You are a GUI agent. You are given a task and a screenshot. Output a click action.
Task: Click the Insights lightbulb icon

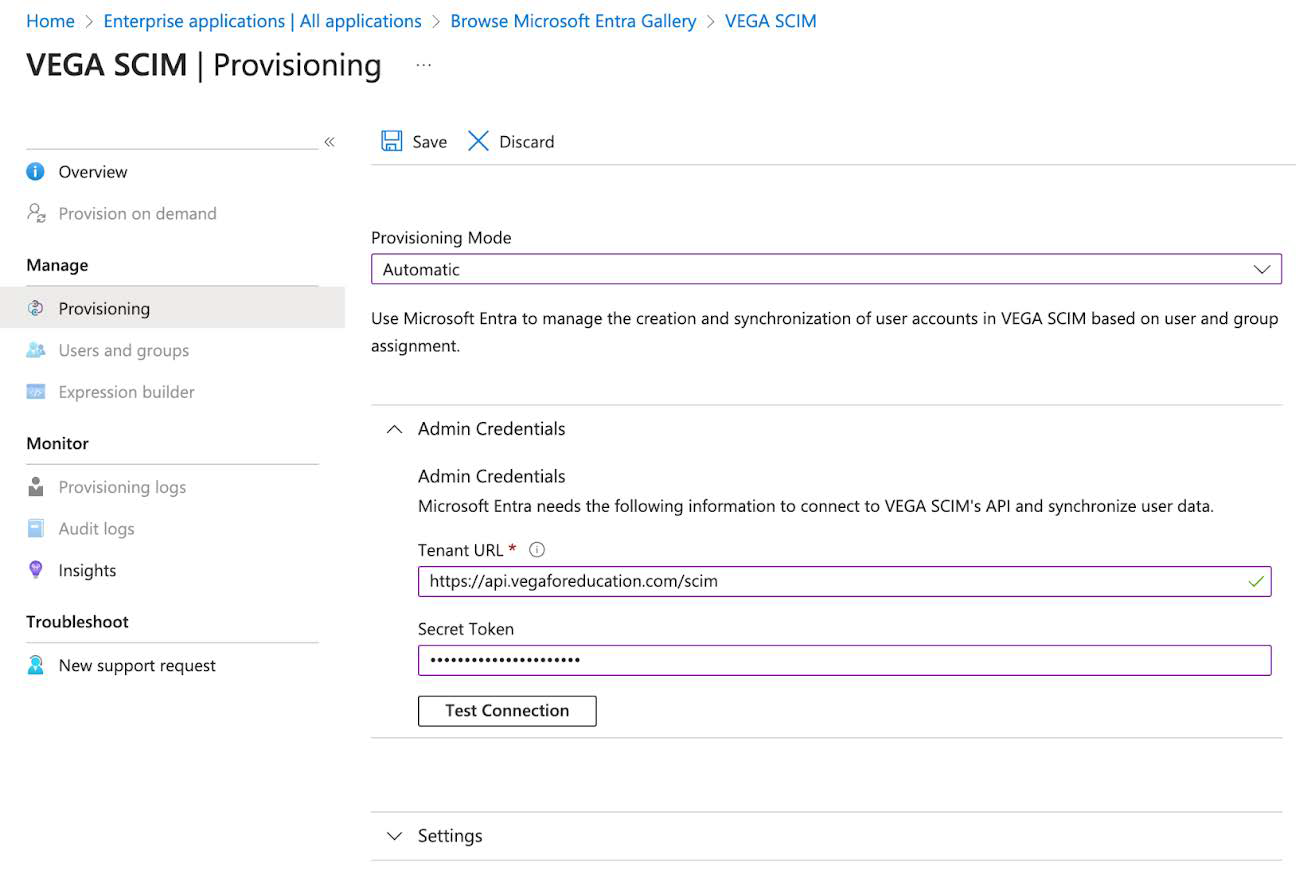tap(36, 570)
